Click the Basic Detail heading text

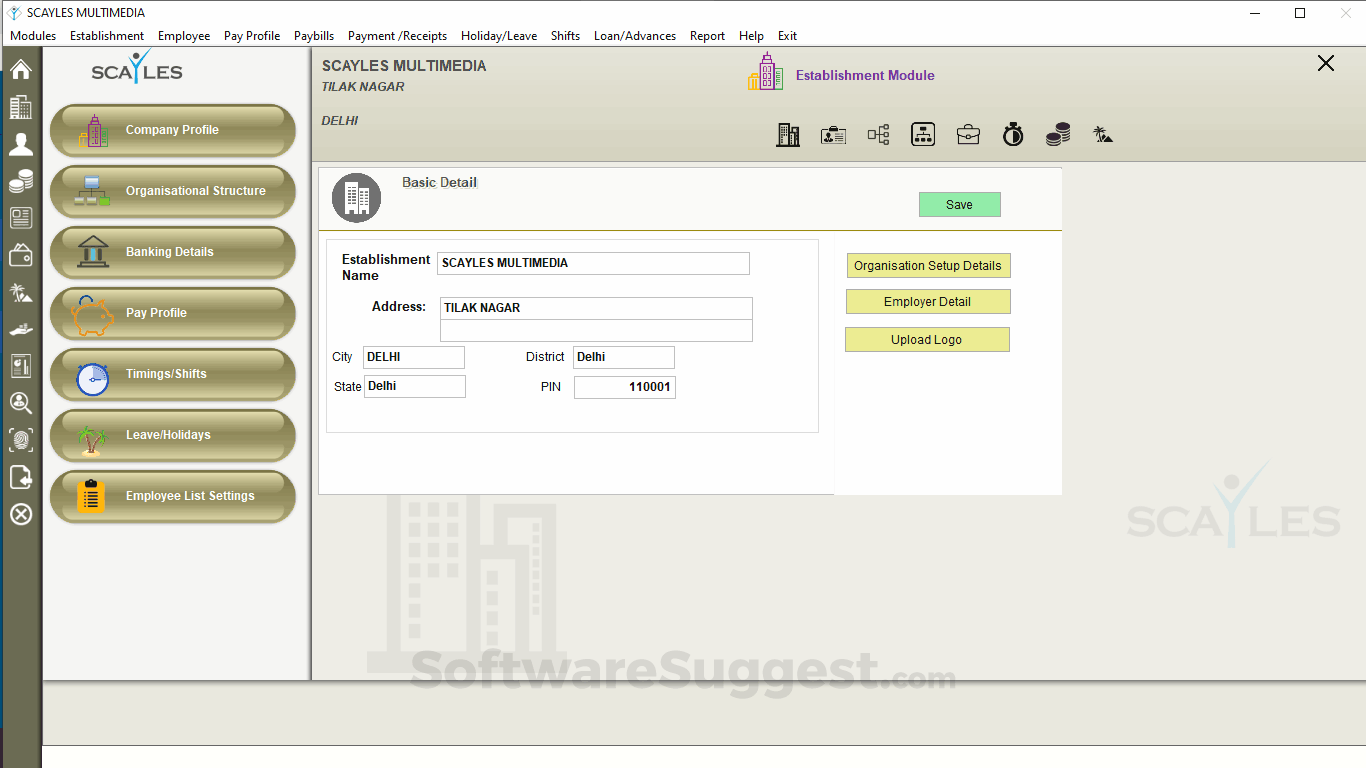[x=439, y=182]
